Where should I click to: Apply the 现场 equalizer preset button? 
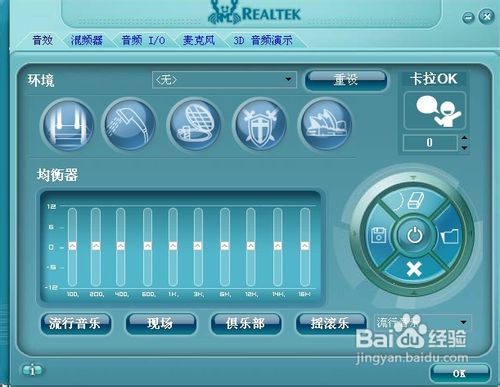(161, 323)
